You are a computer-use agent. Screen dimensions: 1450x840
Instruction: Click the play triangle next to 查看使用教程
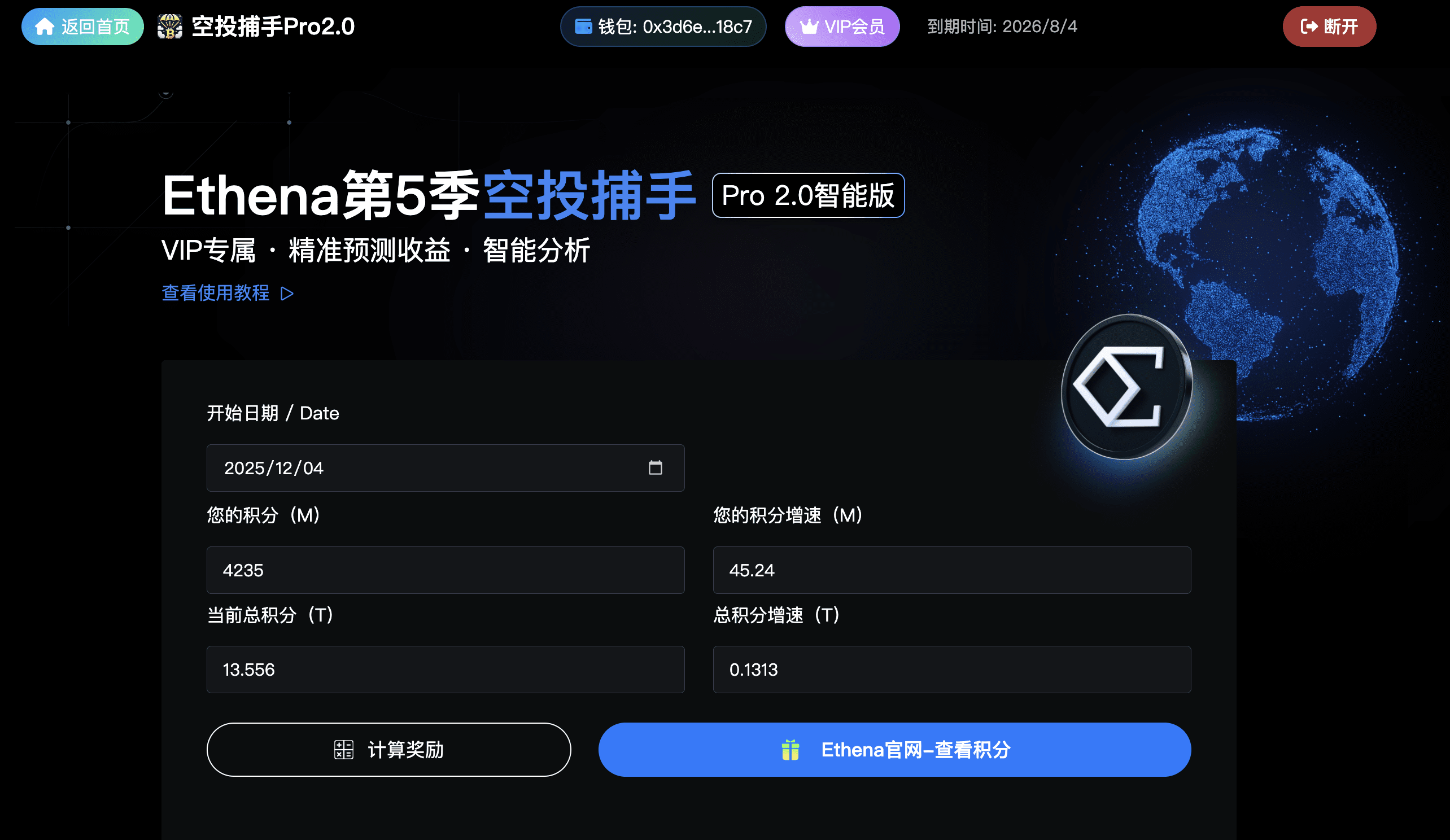point(287,294)
